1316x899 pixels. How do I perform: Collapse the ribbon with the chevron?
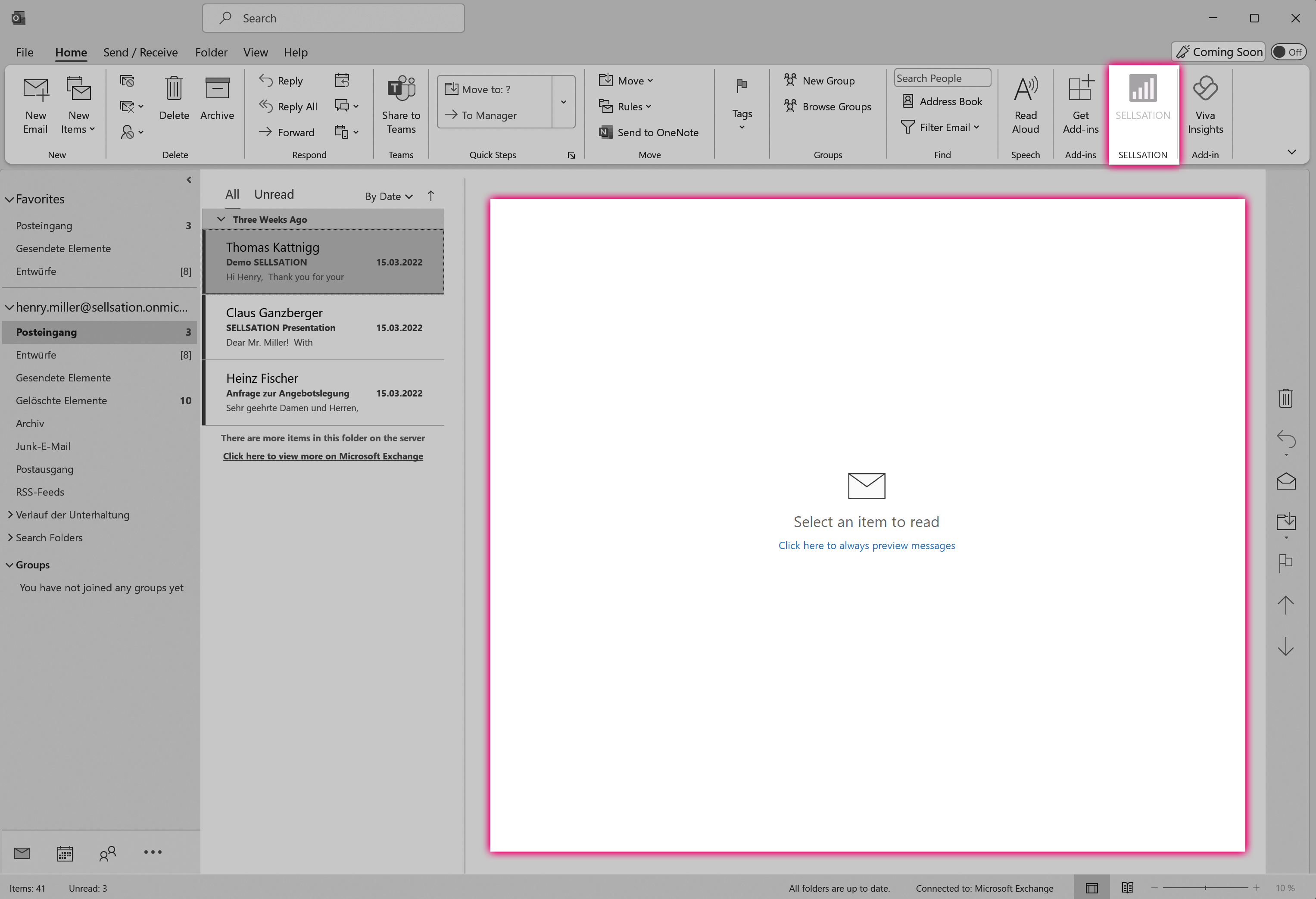pos(1291,152)
